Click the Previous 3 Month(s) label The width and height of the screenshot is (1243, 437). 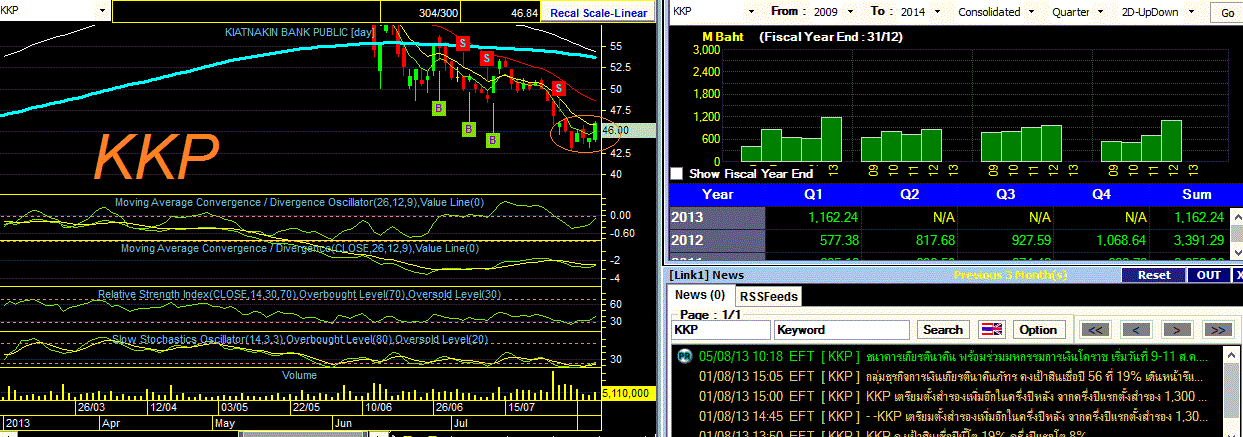pos(1011,275)
